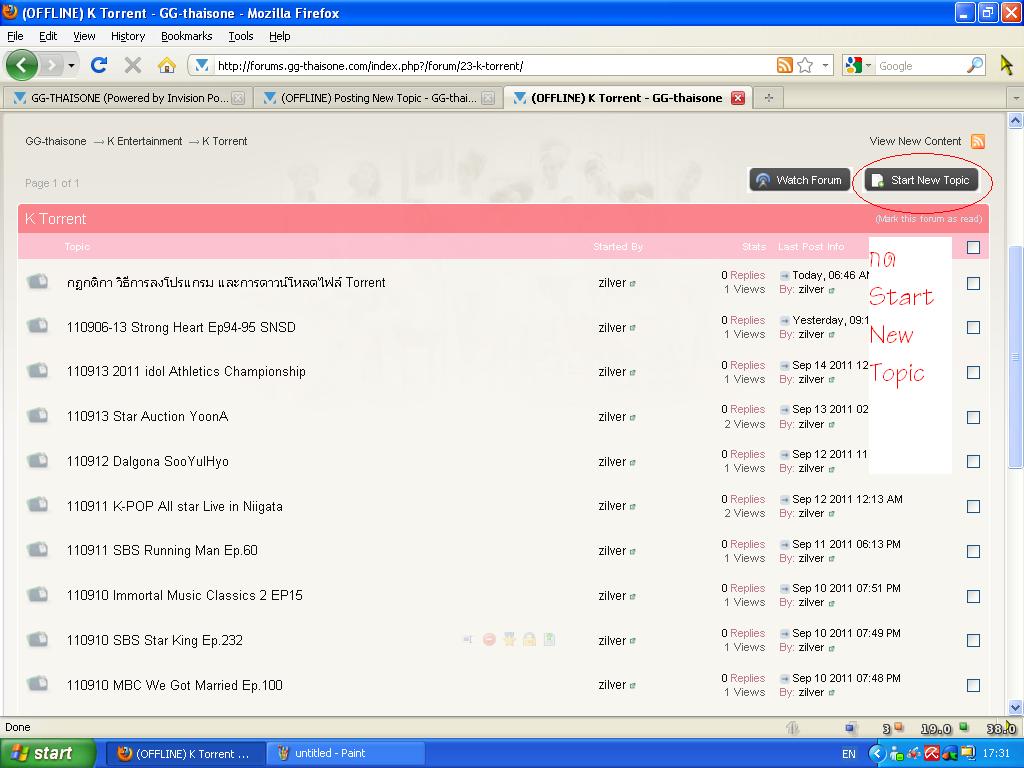
Task: Click topic icon for Running Man Ep.60 row
Action: click(x=38, y=550)
